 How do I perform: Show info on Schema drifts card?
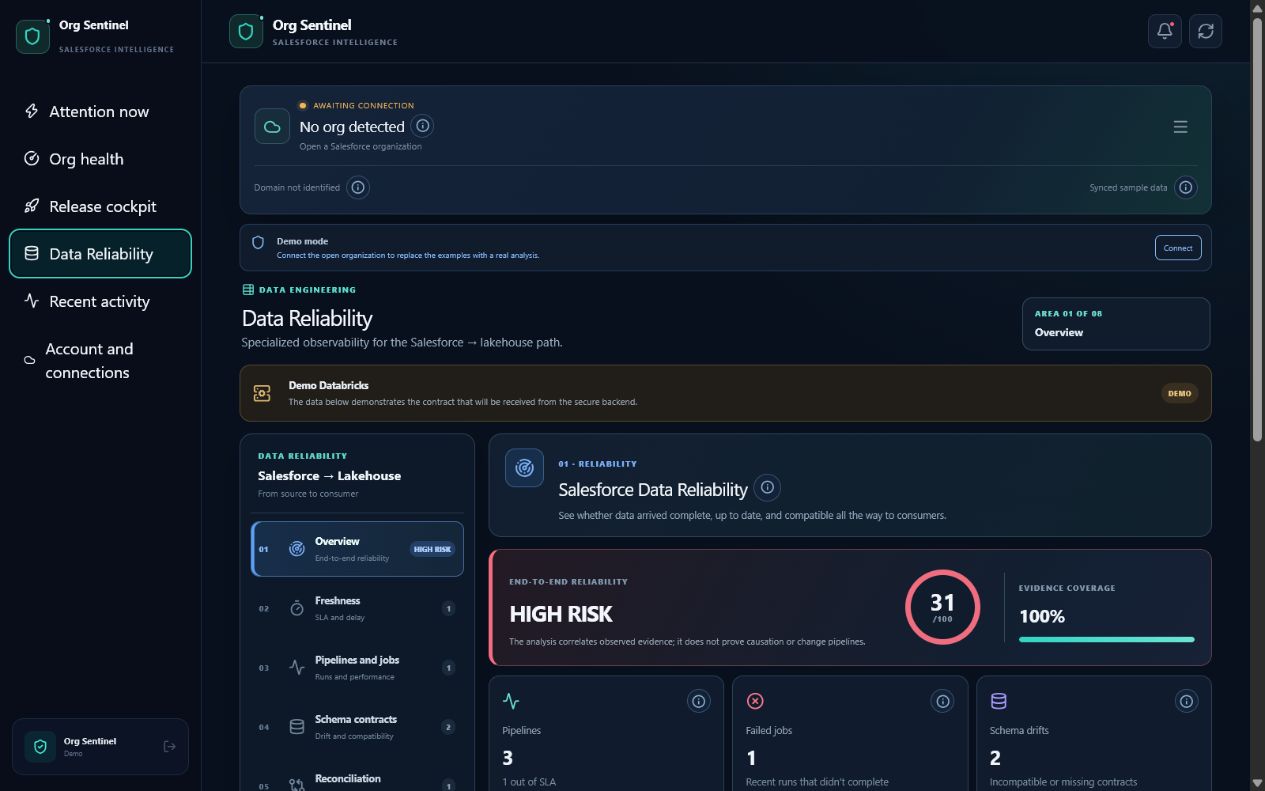coord(1186,701)
